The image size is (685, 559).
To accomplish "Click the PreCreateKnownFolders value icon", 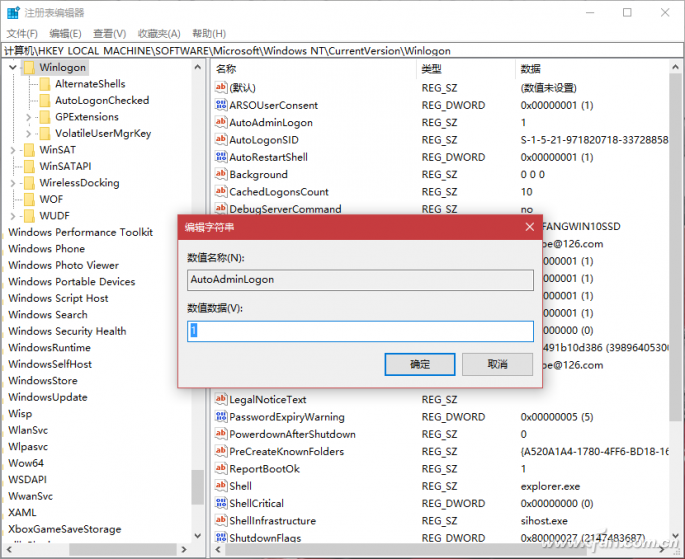I will [x=221, y=451].
